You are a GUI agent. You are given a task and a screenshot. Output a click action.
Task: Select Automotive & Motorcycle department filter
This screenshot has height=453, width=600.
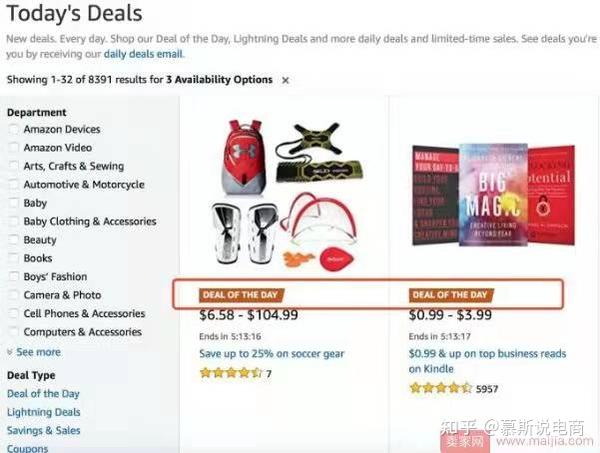pyautogui.click(x=13, y=185)
